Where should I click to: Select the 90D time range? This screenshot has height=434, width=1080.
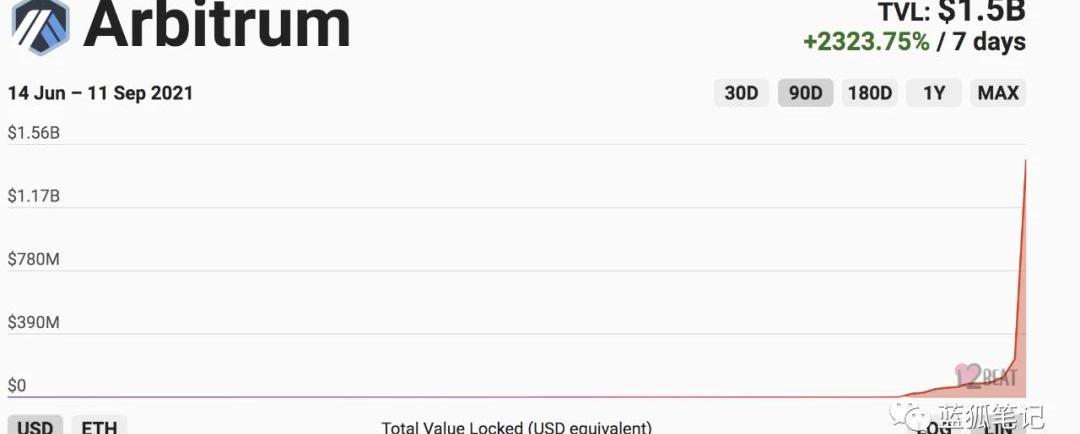click(x=805, y=93)
